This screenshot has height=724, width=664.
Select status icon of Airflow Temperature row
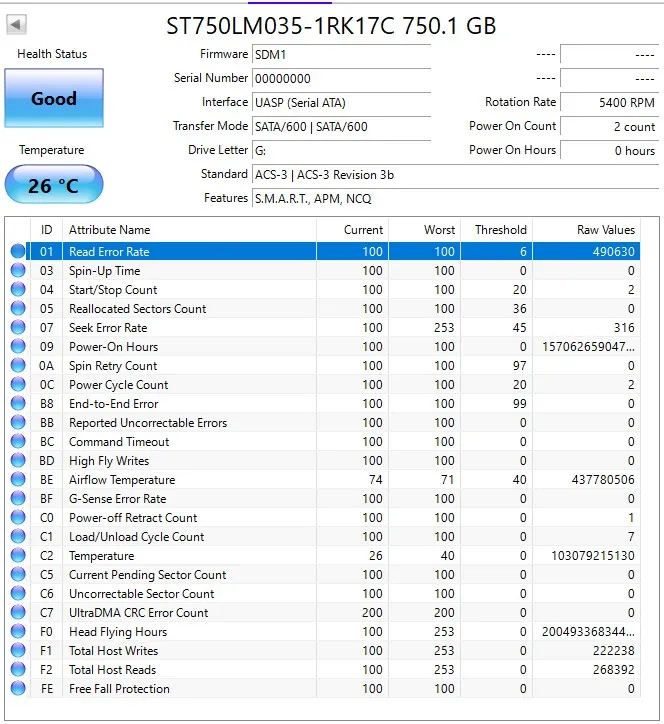[18, 479]
